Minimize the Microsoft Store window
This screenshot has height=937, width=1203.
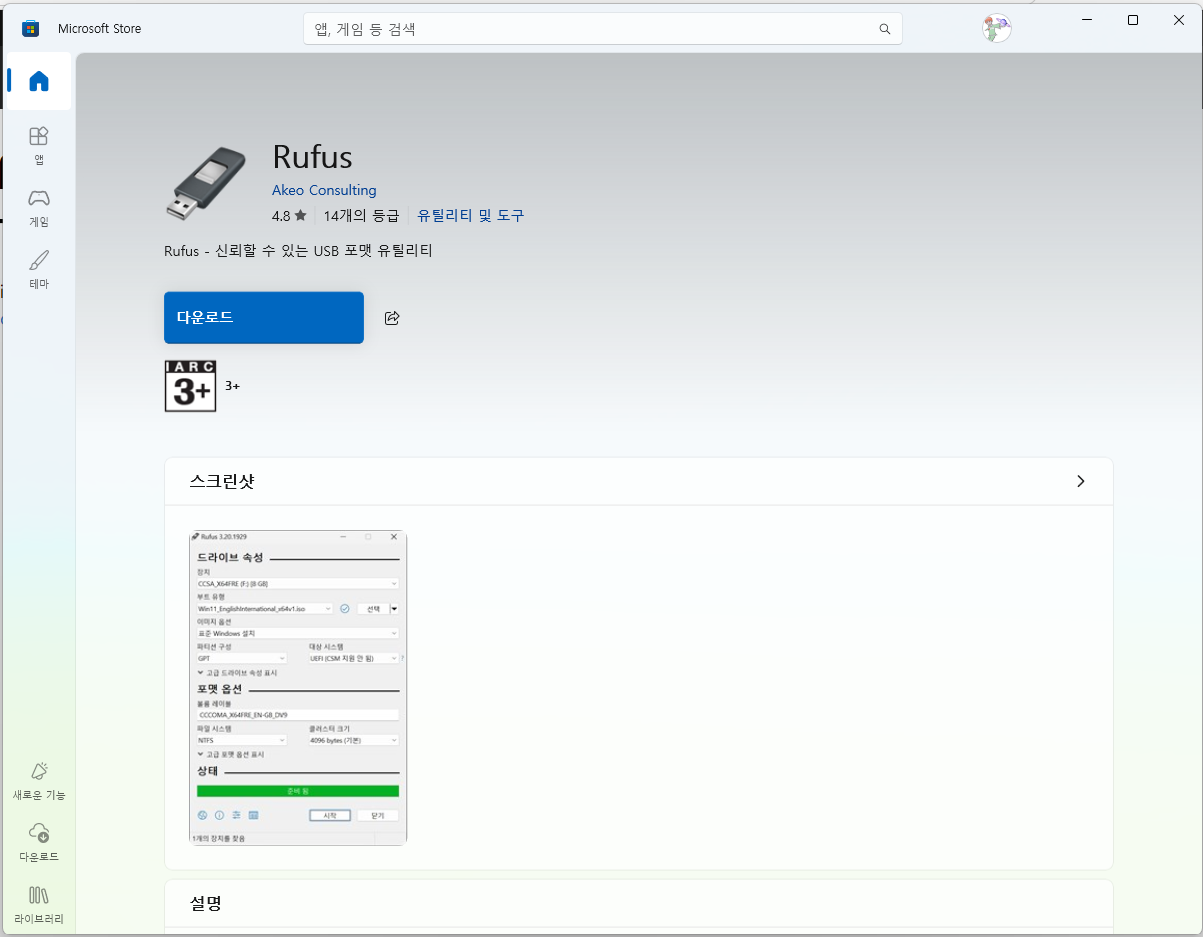pyautogui.click(x=1086, y=20)
